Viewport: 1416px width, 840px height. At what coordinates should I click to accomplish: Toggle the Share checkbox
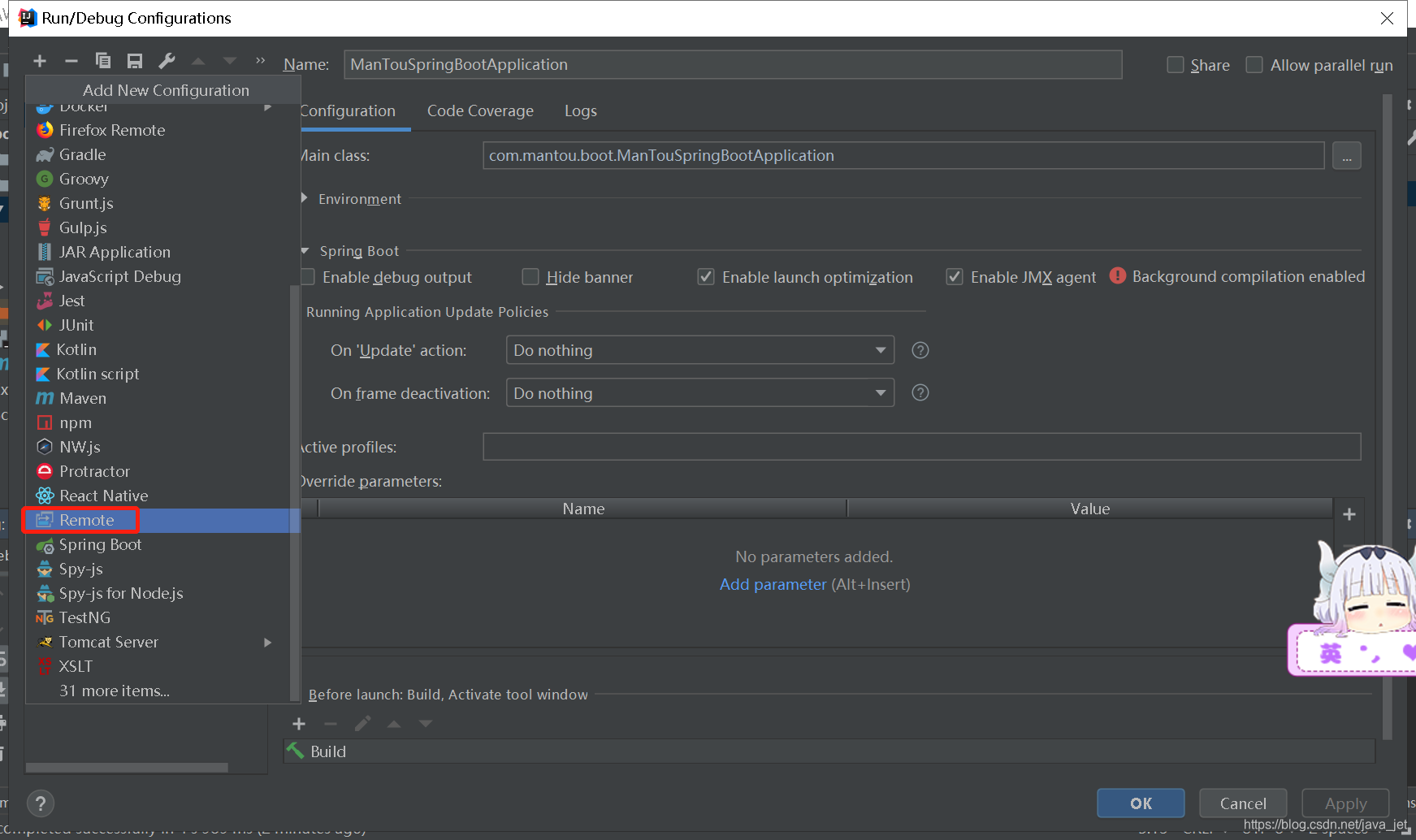(x=1175, y=65)
